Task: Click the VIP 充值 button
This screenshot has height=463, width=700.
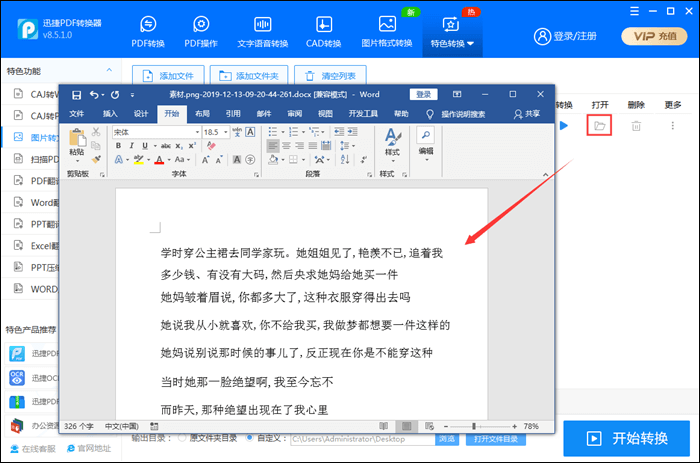Action: point(655,36)
